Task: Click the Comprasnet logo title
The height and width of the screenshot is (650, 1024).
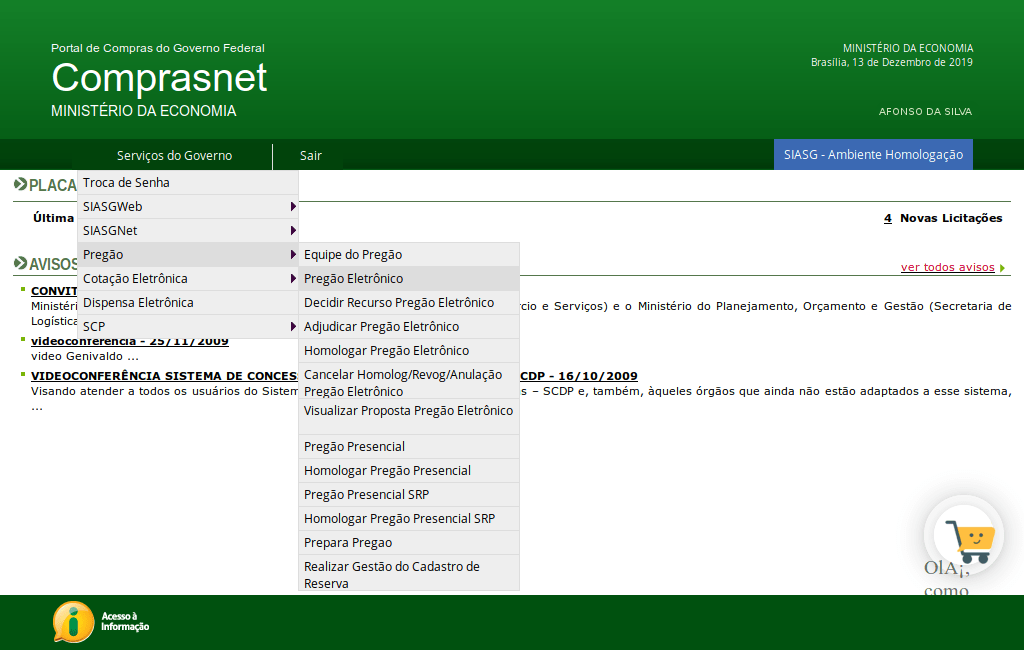Action: point(159,77)
